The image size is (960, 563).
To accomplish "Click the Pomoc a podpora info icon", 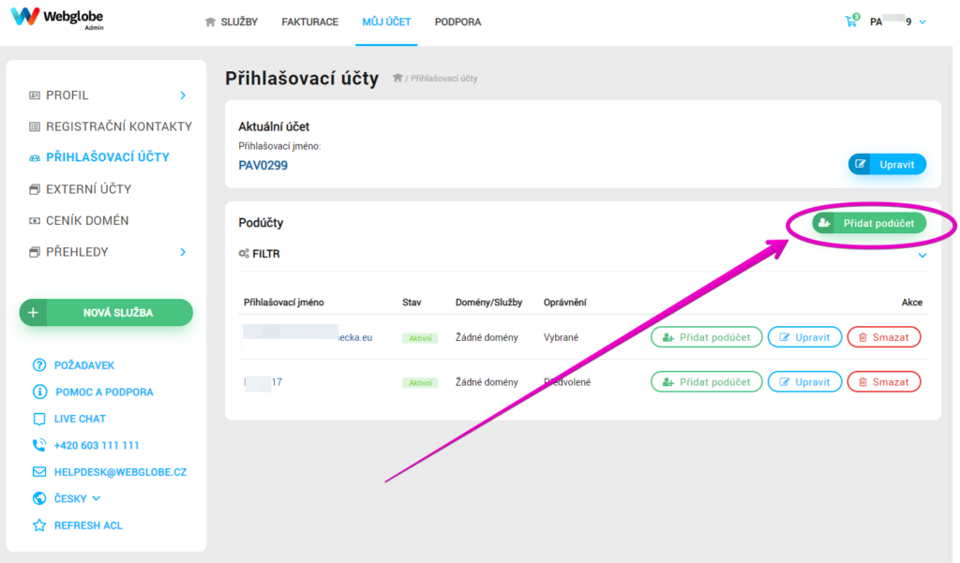I will 39,392.
